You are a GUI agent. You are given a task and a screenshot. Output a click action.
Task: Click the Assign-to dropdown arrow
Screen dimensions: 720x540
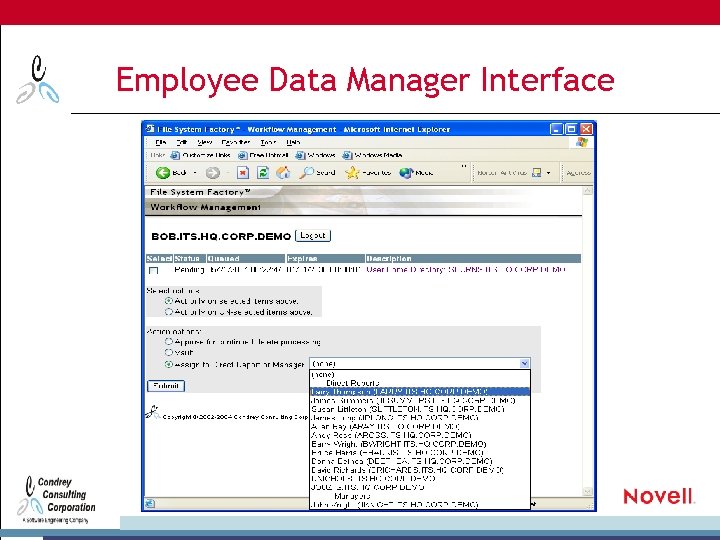point(525,364)
